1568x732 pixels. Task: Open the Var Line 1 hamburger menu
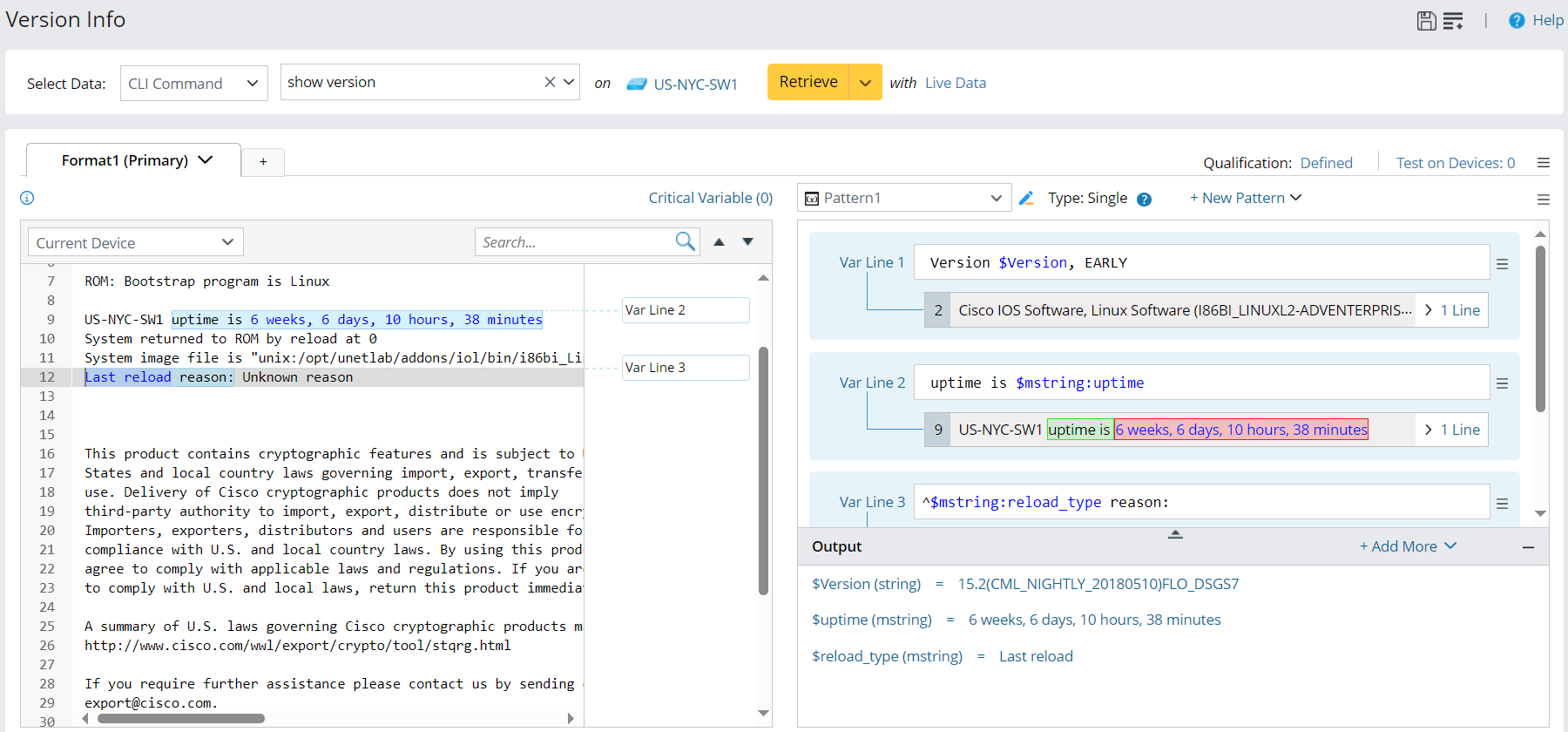1502,264
